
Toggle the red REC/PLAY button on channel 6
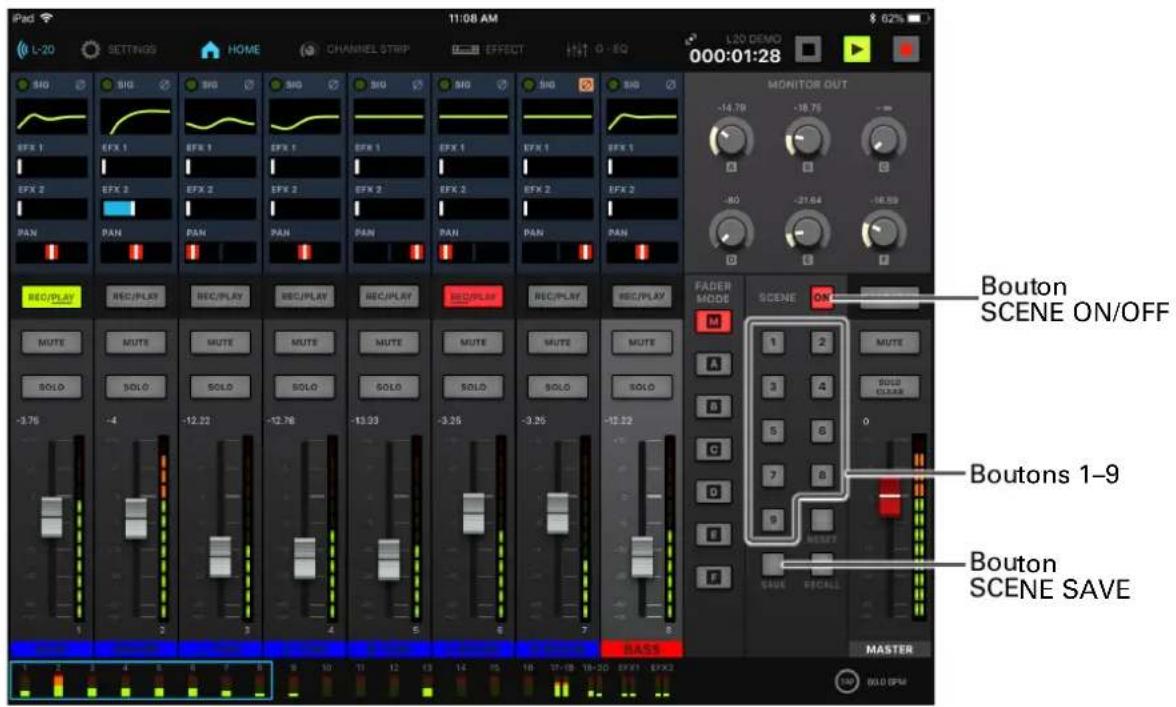(x=473, y=298)
